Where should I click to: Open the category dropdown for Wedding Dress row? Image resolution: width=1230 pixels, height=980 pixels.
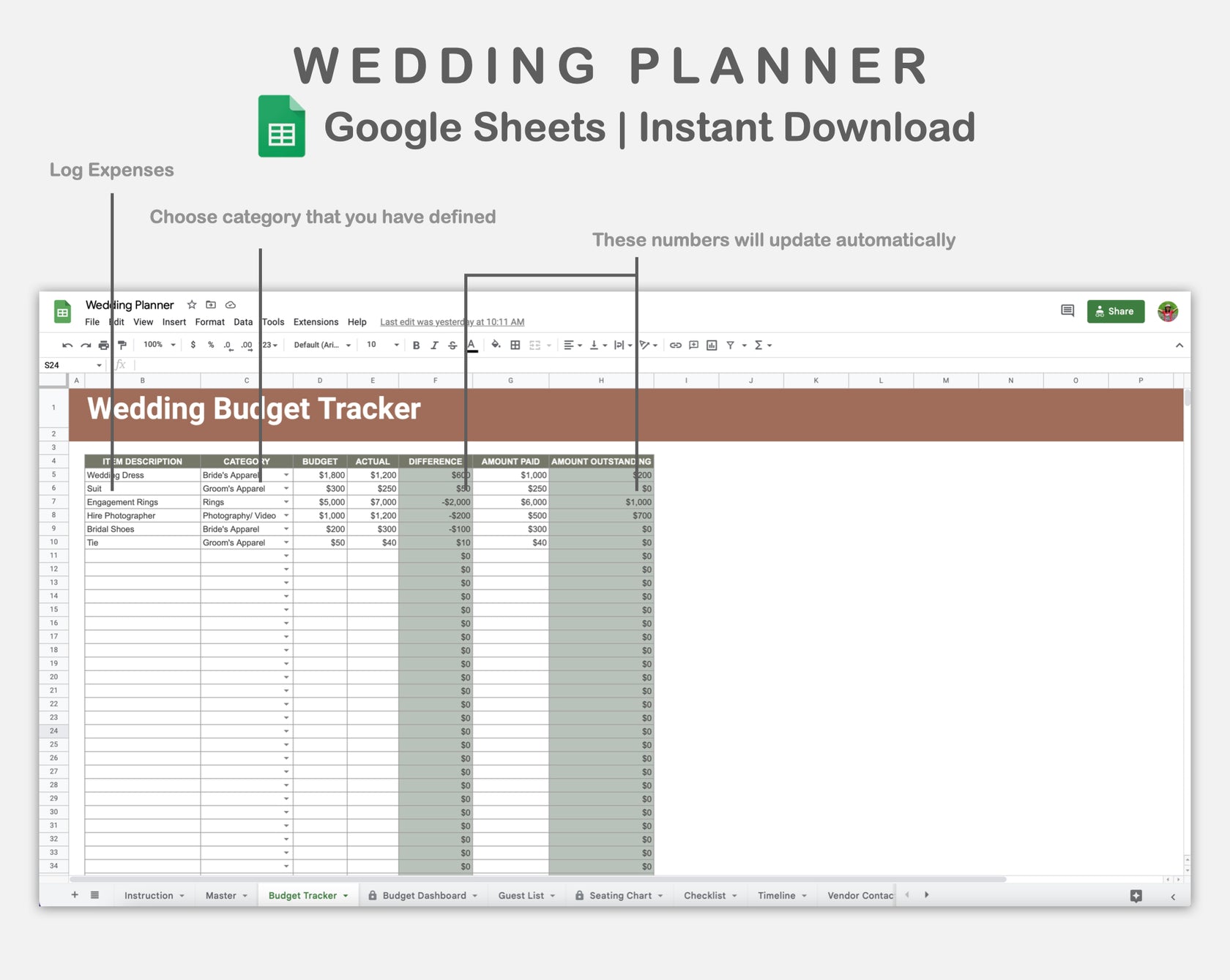286,474
